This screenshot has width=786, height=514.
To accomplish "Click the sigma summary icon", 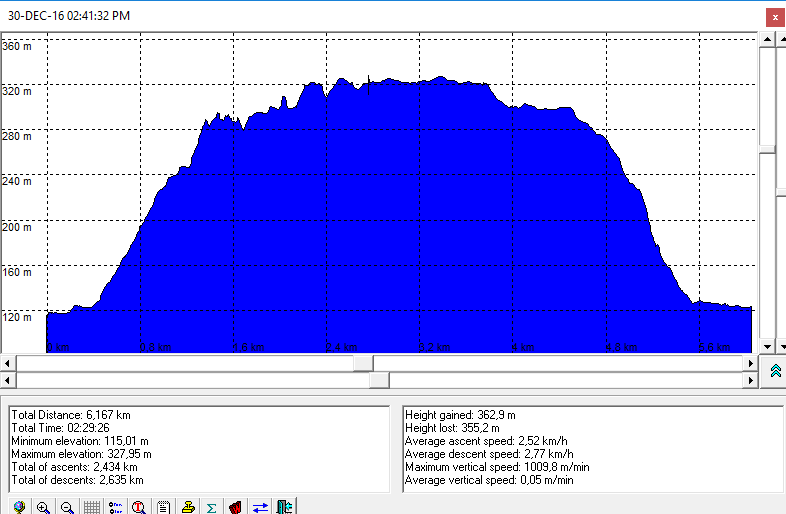I will point(212,507).
